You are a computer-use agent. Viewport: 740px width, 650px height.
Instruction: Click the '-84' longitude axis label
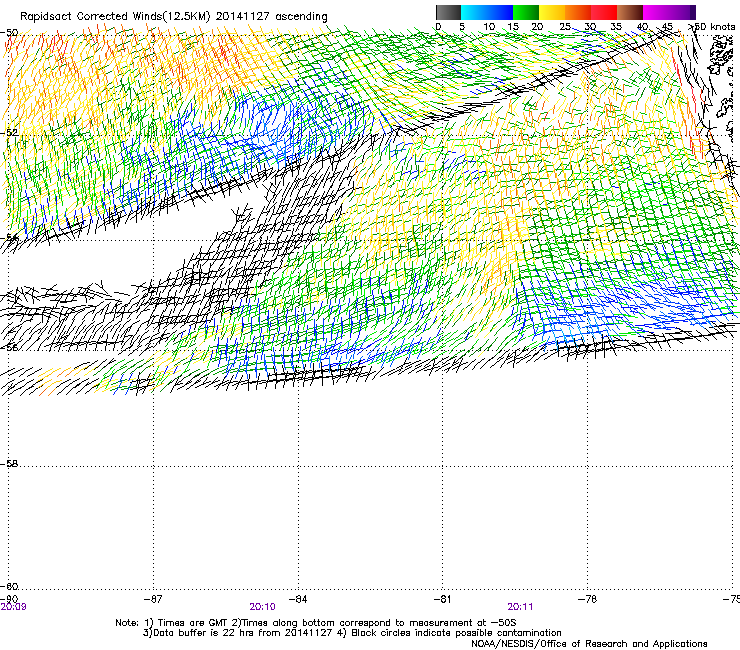tap(298, 599)
